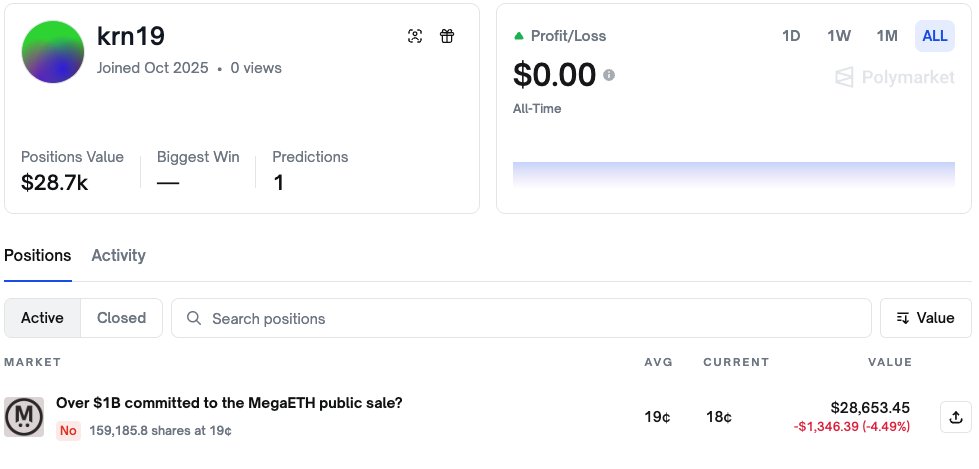Switch to the Positions tab

coord(38,255)
